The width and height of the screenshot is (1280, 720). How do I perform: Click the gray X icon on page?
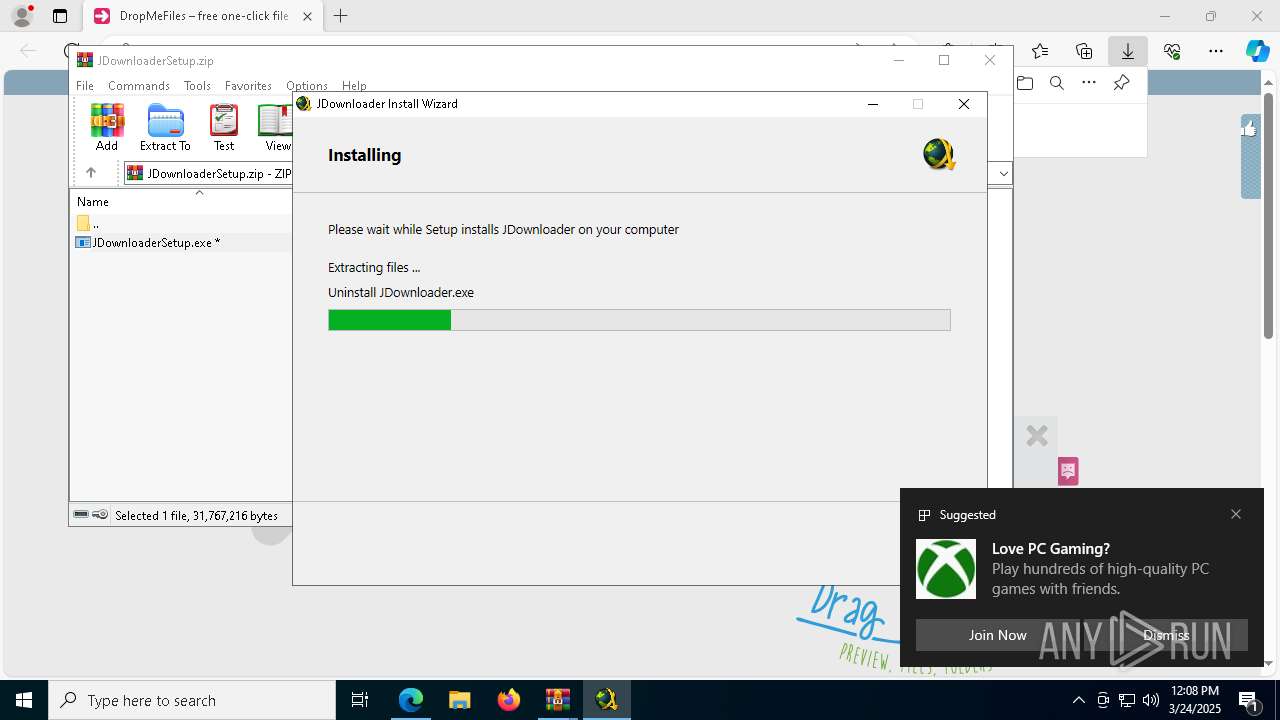click(1037, 436)
